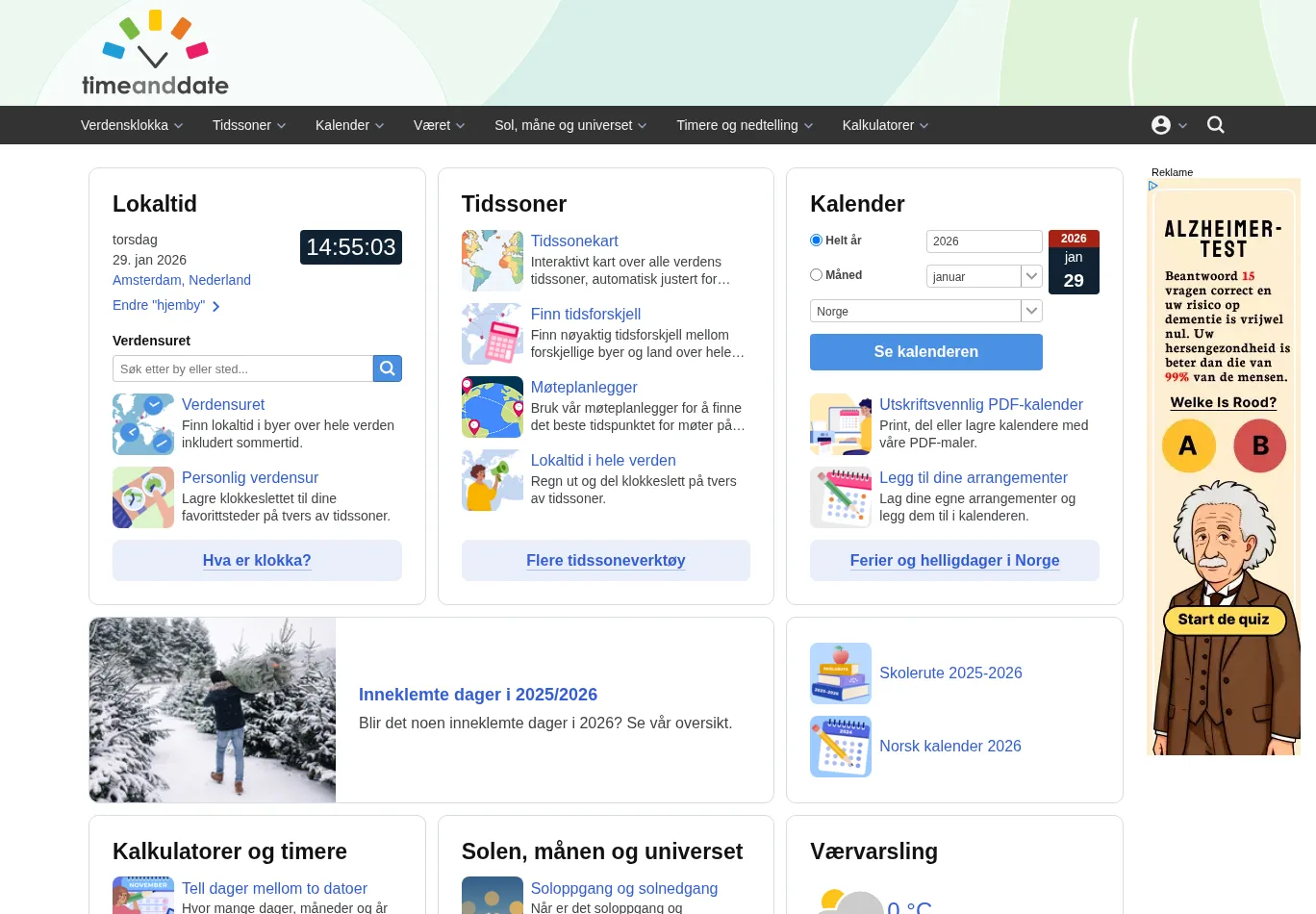
Task: Select the Måned radio button
Action: click(817, 275)
